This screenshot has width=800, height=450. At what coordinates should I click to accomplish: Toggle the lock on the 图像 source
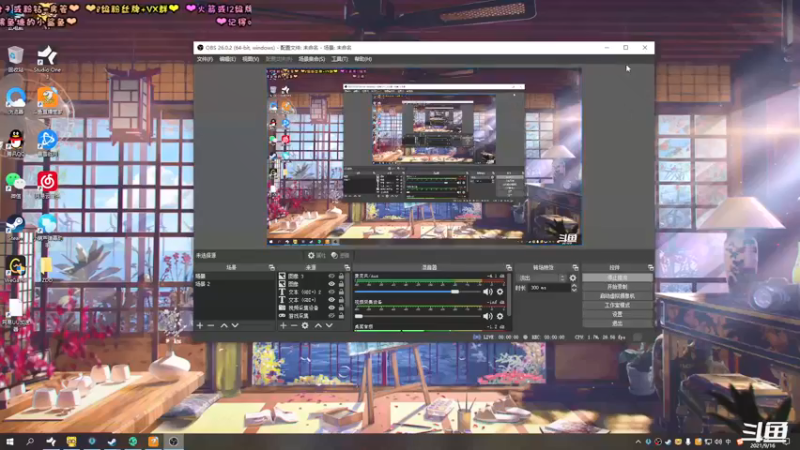pyautogui.click(x=341, y=284)
